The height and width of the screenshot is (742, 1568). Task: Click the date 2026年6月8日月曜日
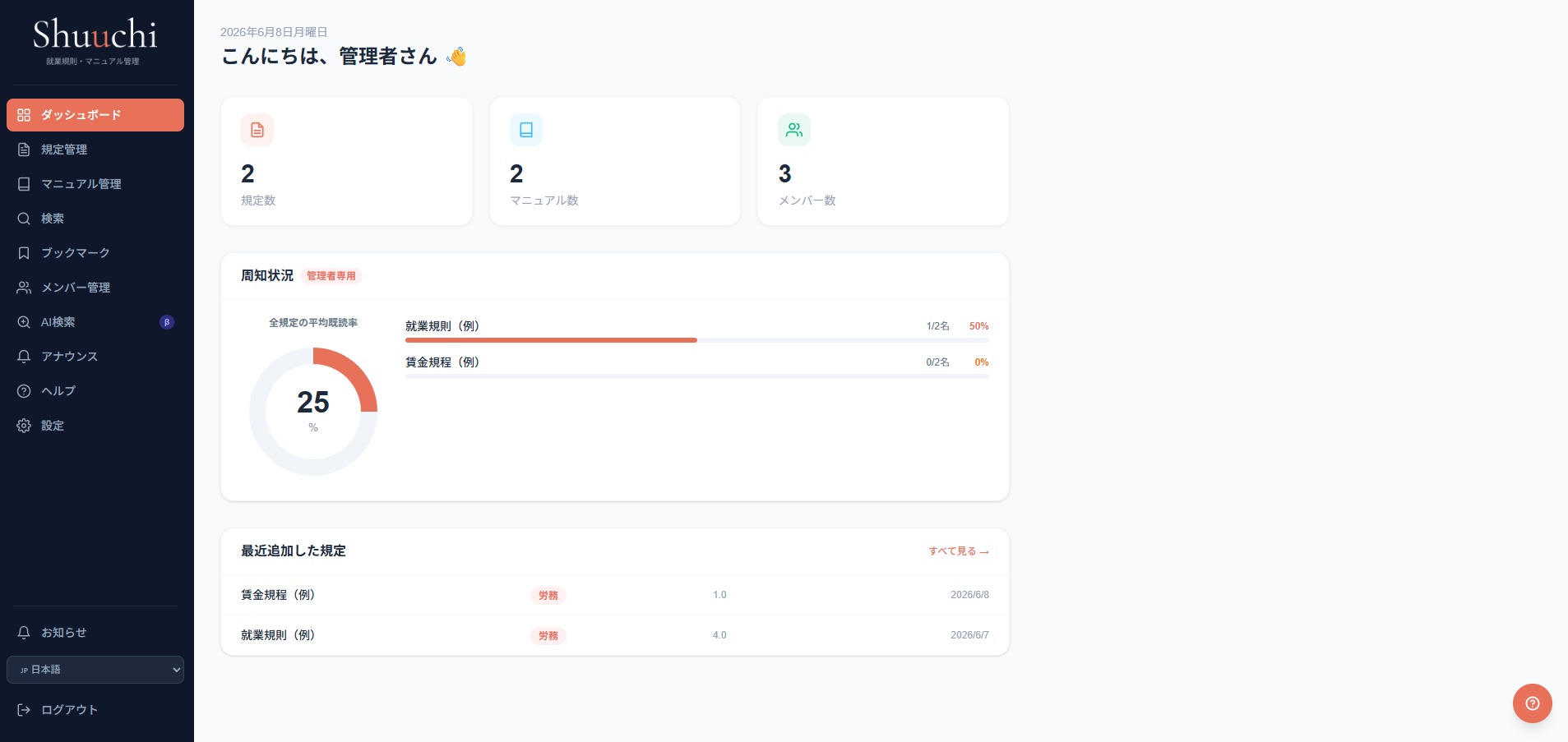click(274, 32)
